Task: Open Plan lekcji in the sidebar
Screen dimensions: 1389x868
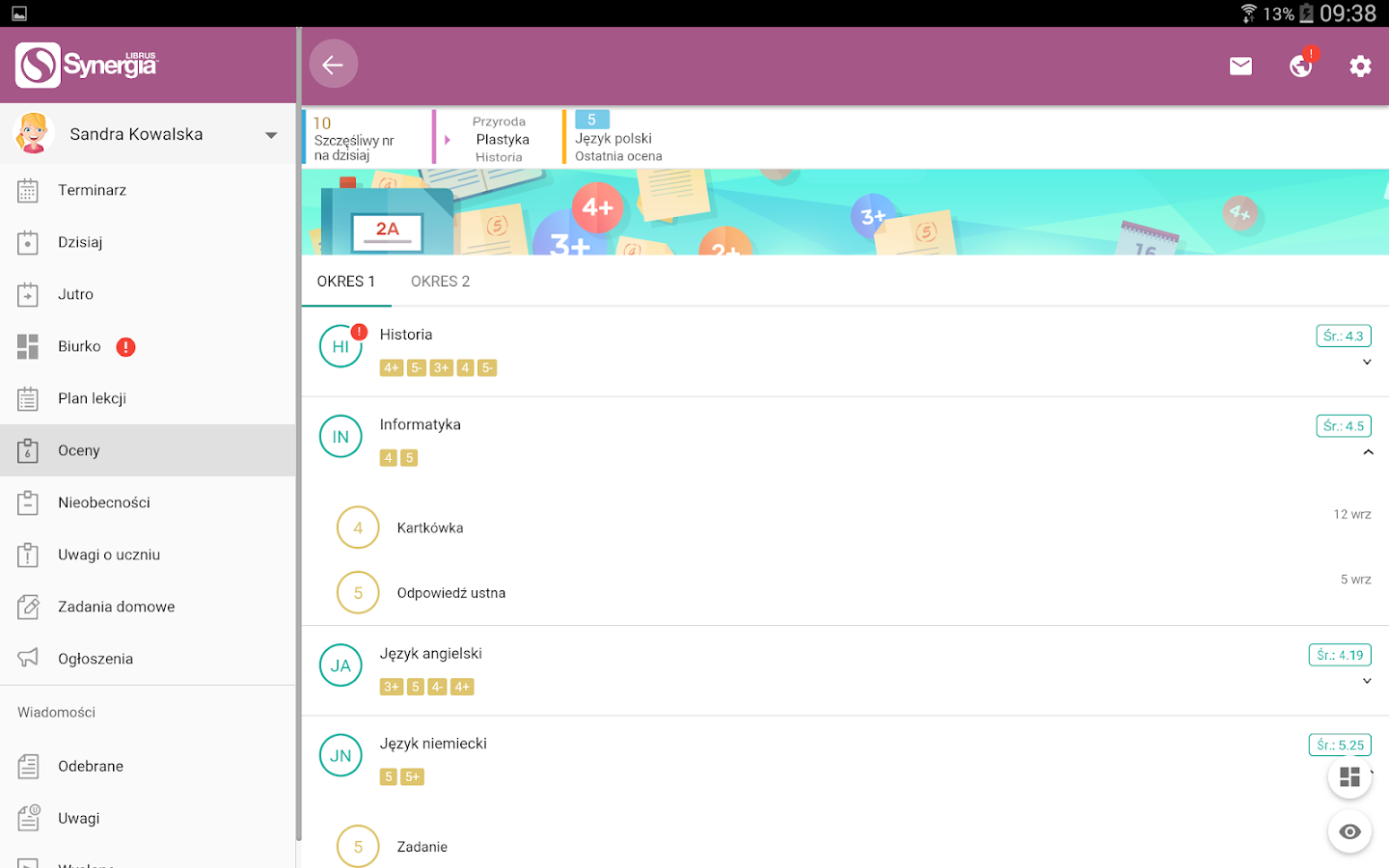Action: [x=149, y=398]
